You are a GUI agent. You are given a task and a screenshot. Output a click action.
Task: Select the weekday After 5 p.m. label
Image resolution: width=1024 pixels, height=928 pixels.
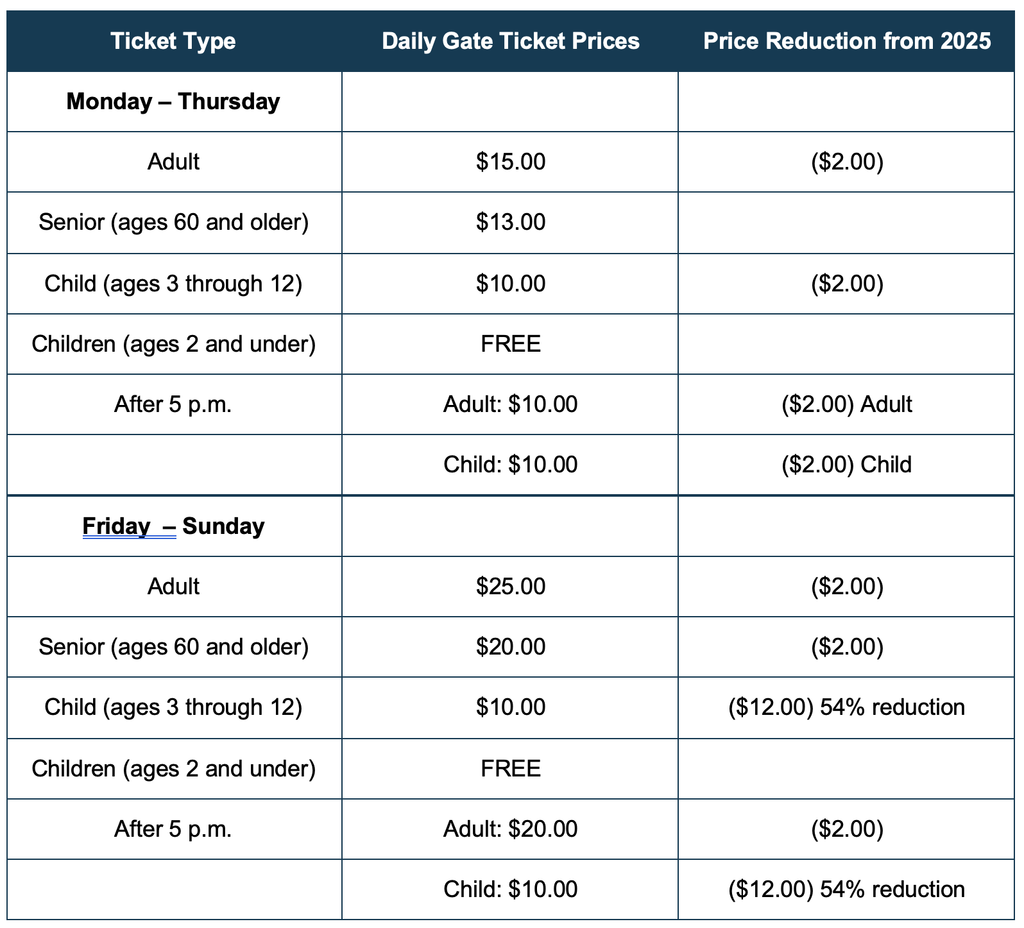(173, 404)
